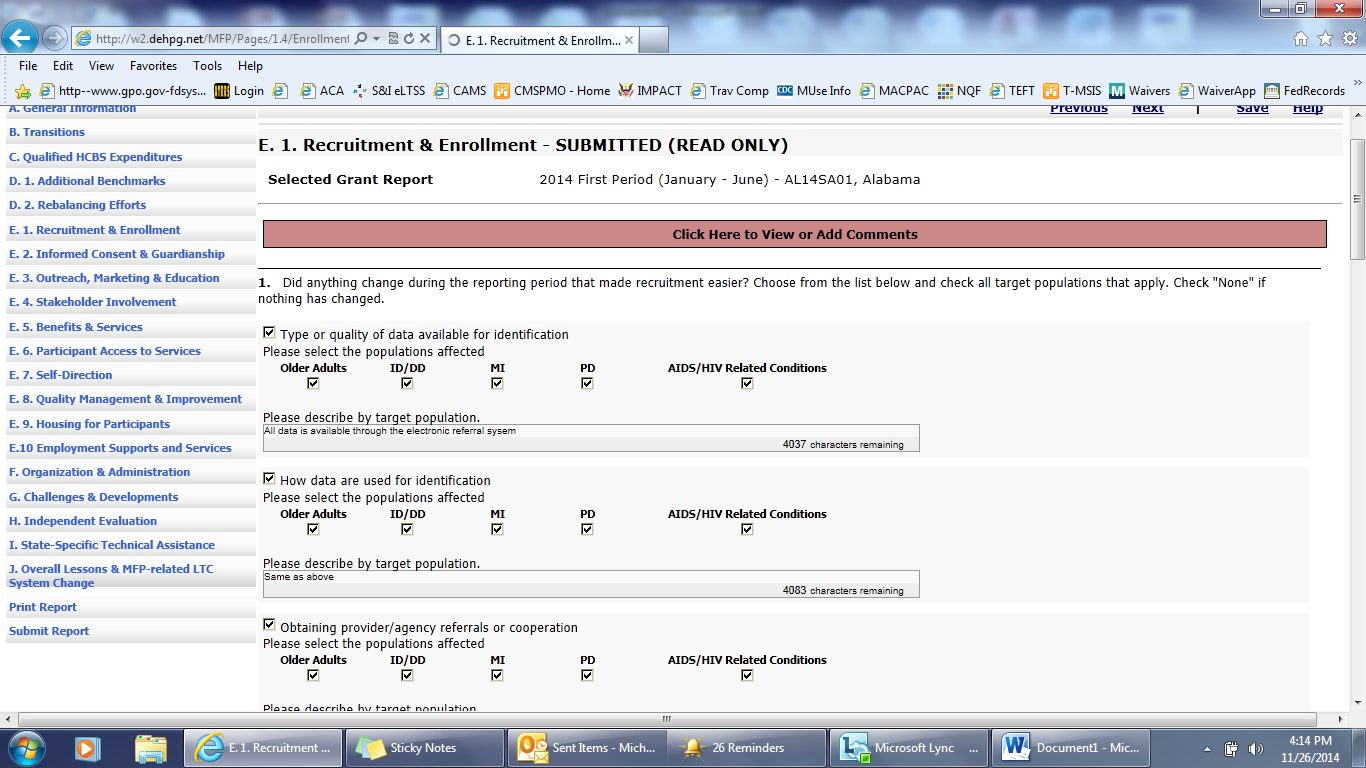
Task: Open the IMPACT favorite
Action: click(650, 91)
